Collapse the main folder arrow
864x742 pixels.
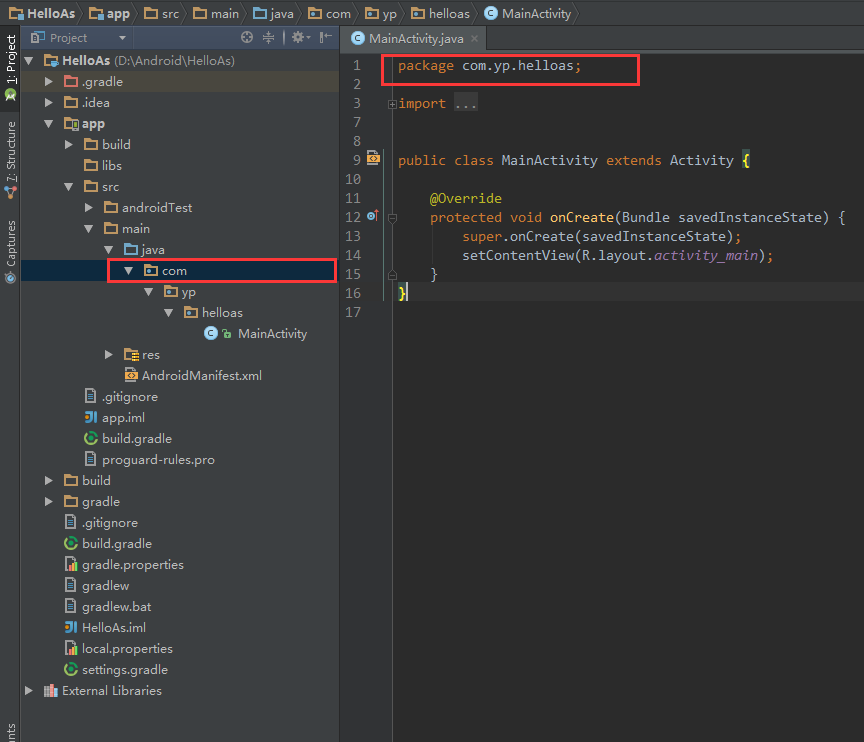coord(89,229)
